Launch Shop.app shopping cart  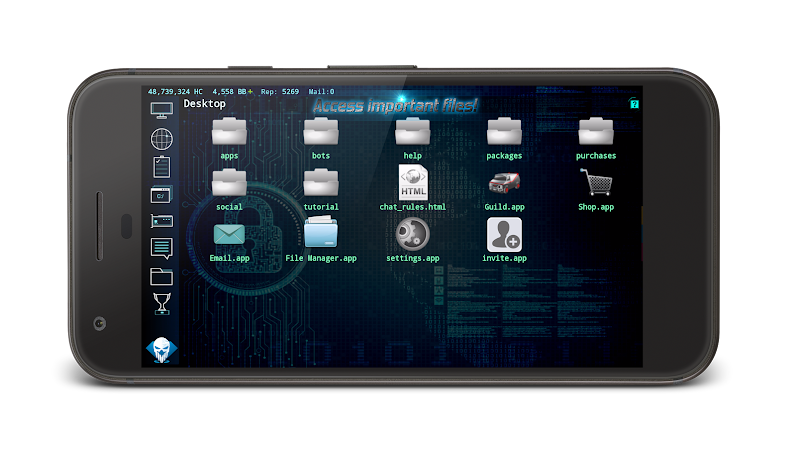tap(596, 182)
